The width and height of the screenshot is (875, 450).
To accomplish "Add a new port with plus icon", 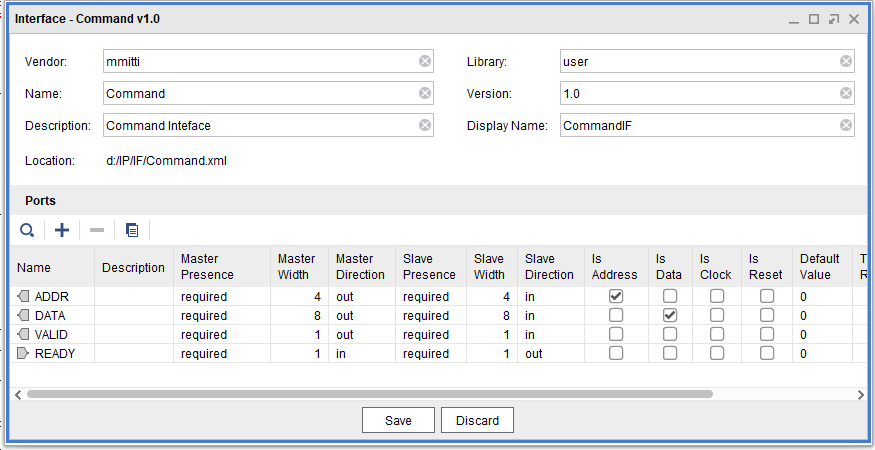I will click(62, 230).
